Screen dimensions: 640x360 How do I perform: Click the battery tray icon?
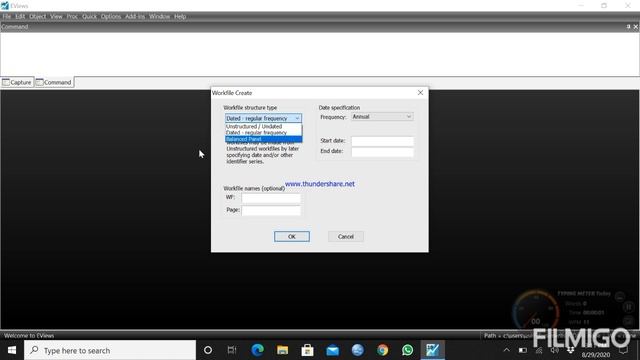(x=523, y=350)
